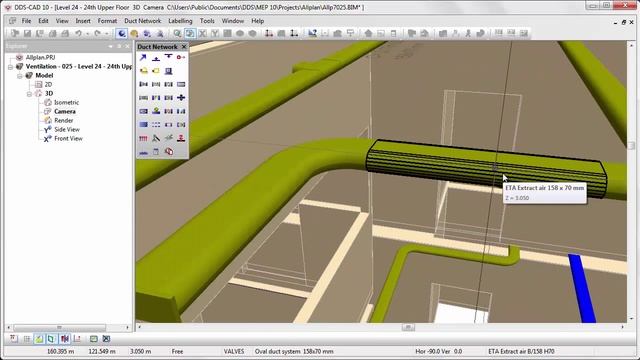Select the Allplan.PRJ project item
The image size is (640, 360).
(x=40, y=58)
